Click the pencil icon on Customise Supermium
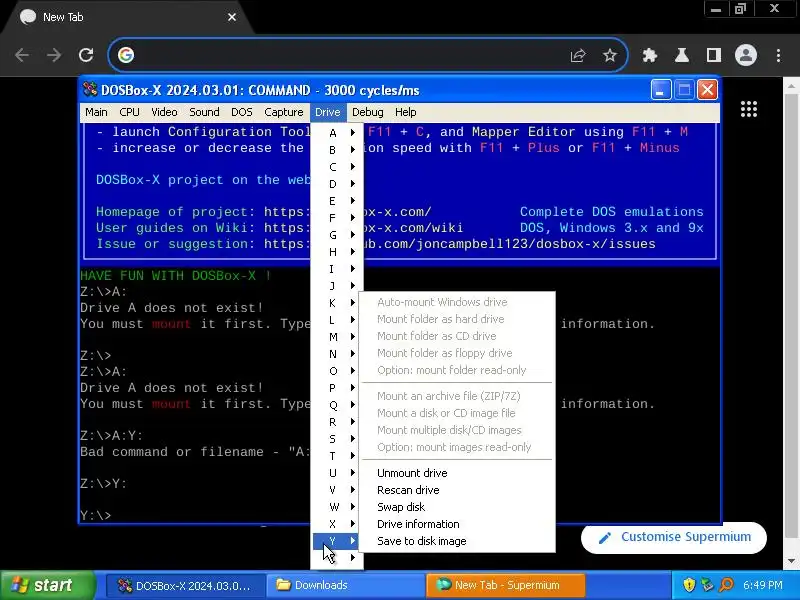This screenshot has width=800, height=600. click(605, 538)
